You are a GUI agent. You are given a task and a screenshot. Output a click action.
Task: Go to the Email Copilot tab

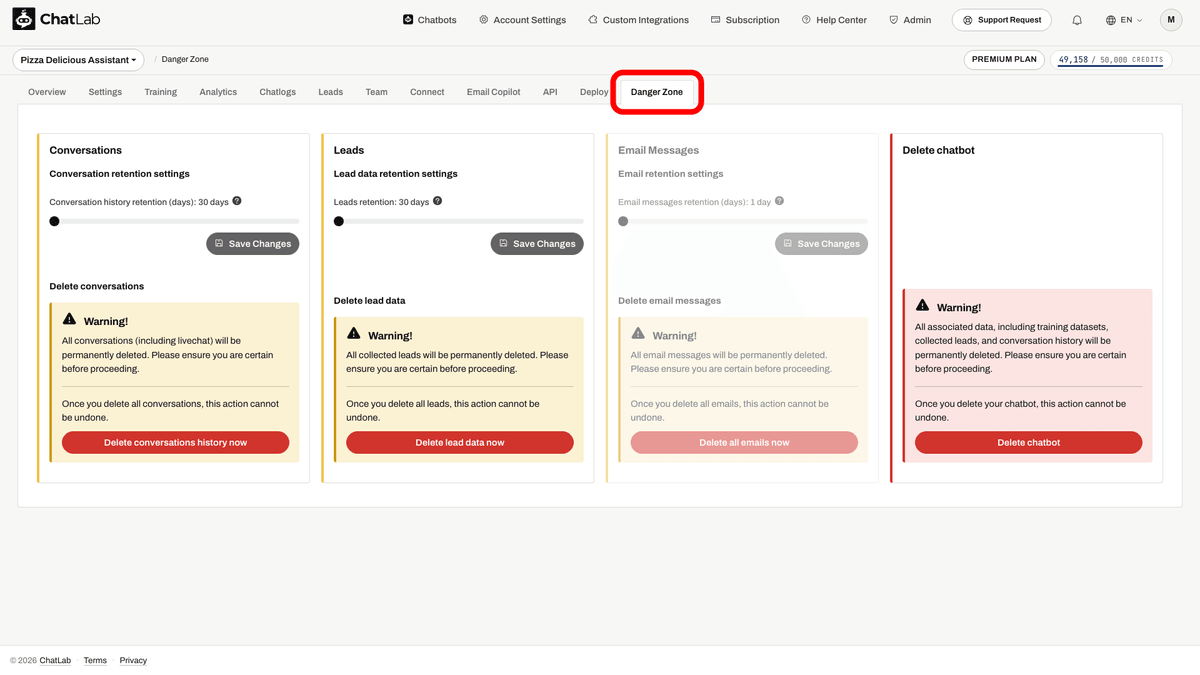tap(493, 92)
